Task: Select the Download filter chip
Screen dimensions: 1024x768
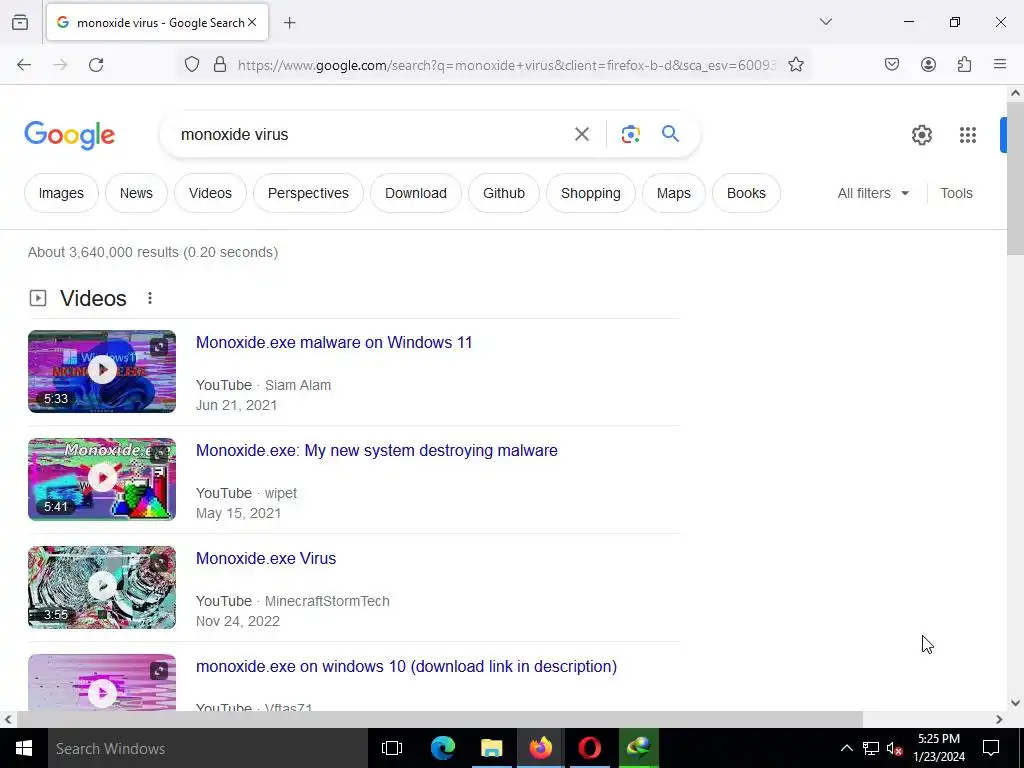Action: pyautogui.click(x=416, y=193)
